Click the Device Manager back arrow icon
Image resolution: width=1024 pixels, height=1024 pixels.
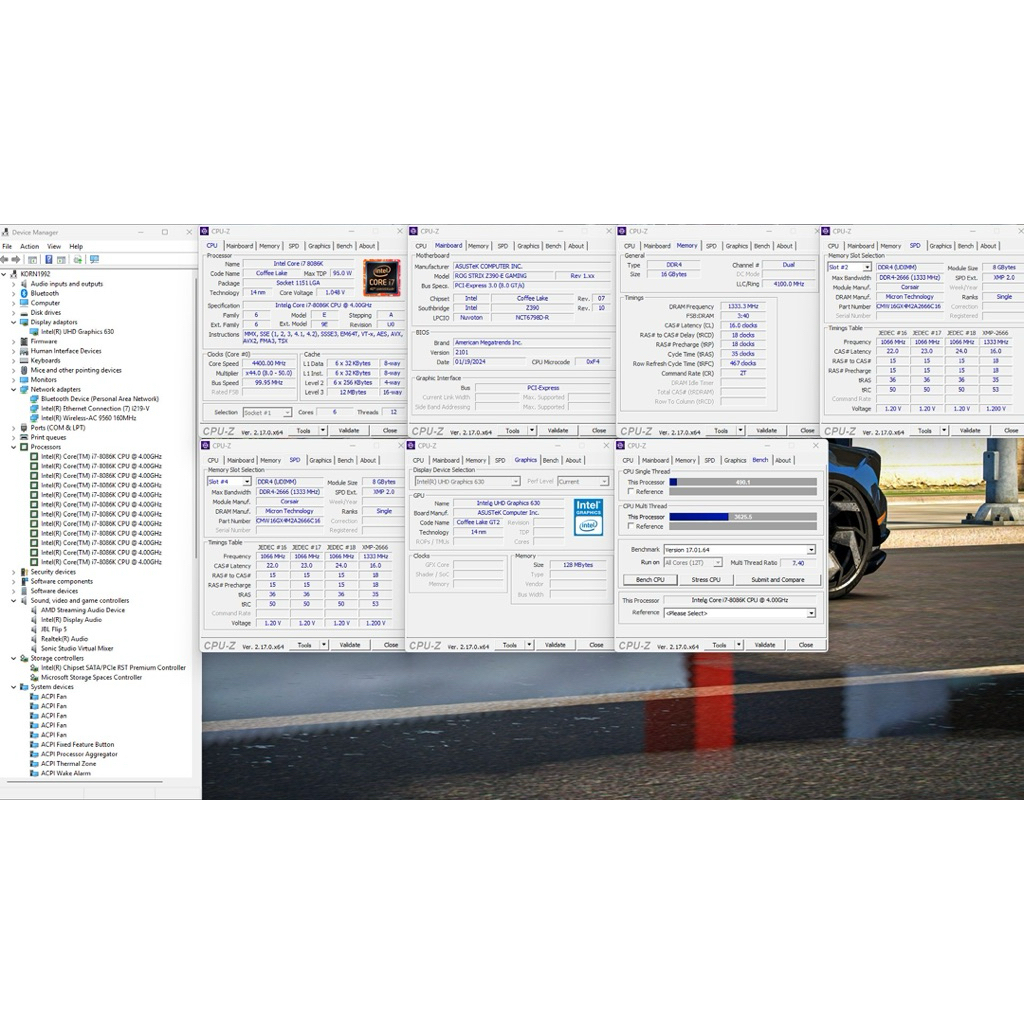6,259
